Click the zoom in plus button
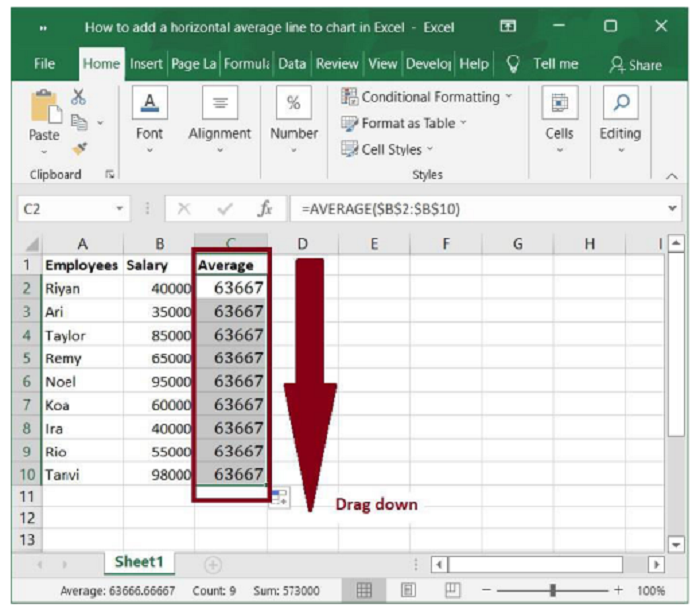The height and width of the screenshot is (612, 700). coord(618,590)
